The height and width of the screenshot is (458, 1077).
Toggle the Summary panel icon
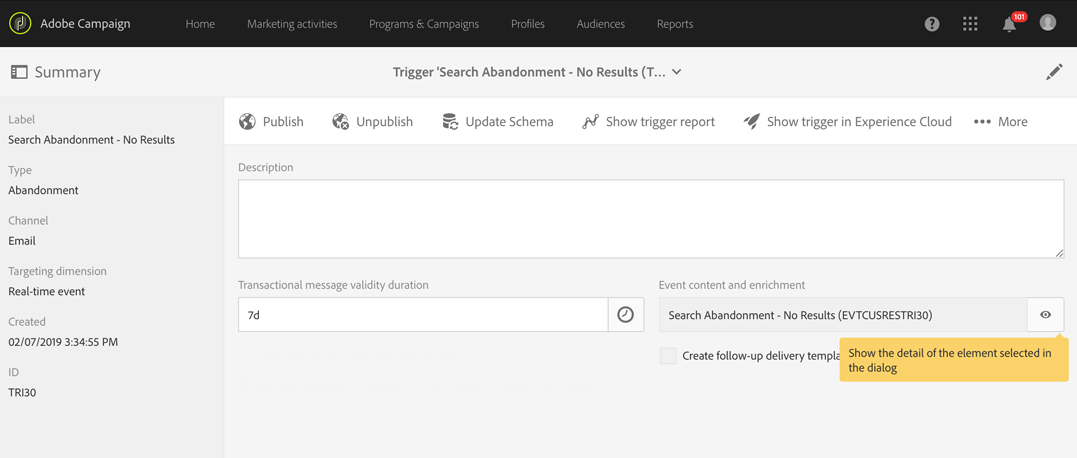tap(19, 72)
